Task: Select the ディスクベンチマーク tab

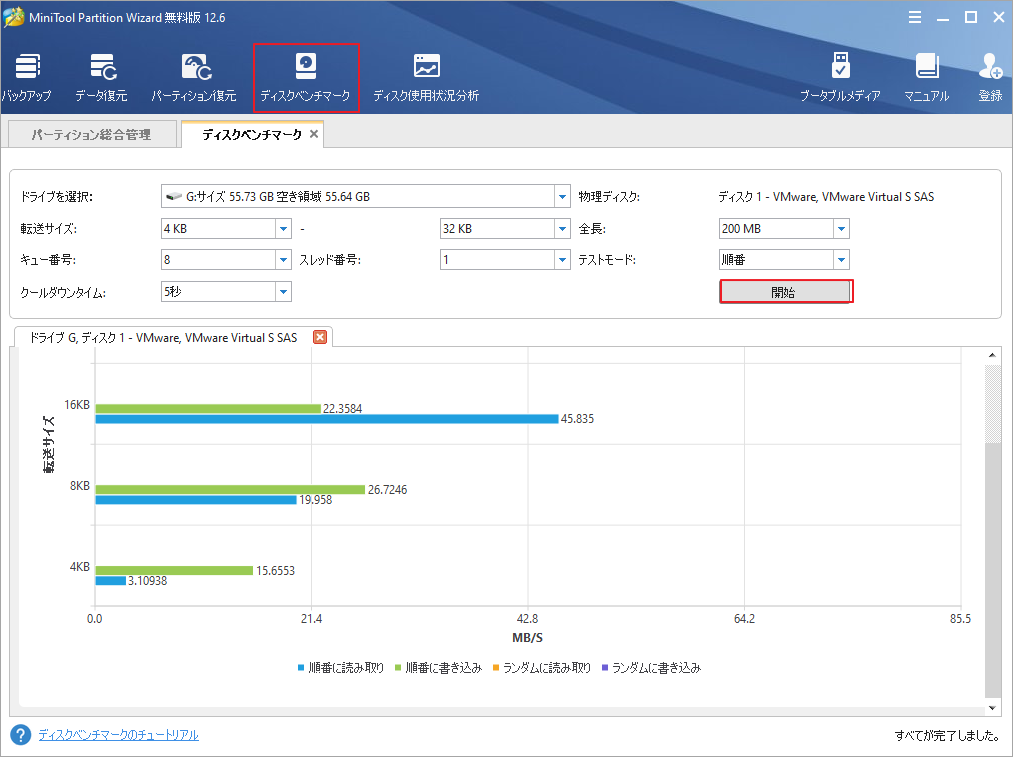Action: coord(252,134)
